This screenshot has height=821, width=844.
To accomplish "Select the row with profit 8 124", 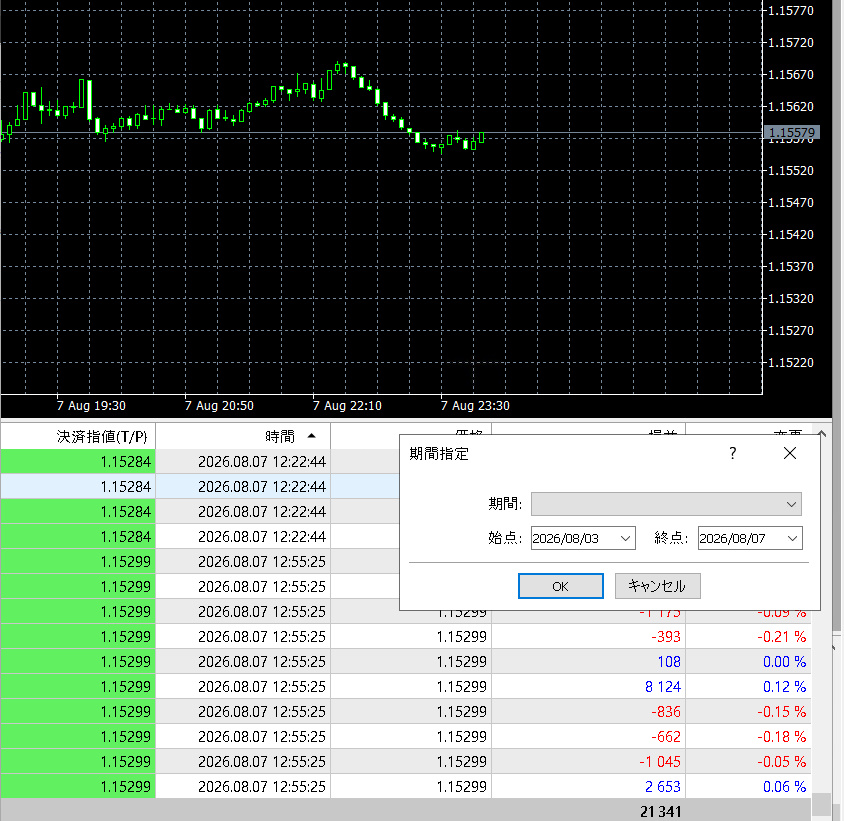I will (x=406, y=686).
